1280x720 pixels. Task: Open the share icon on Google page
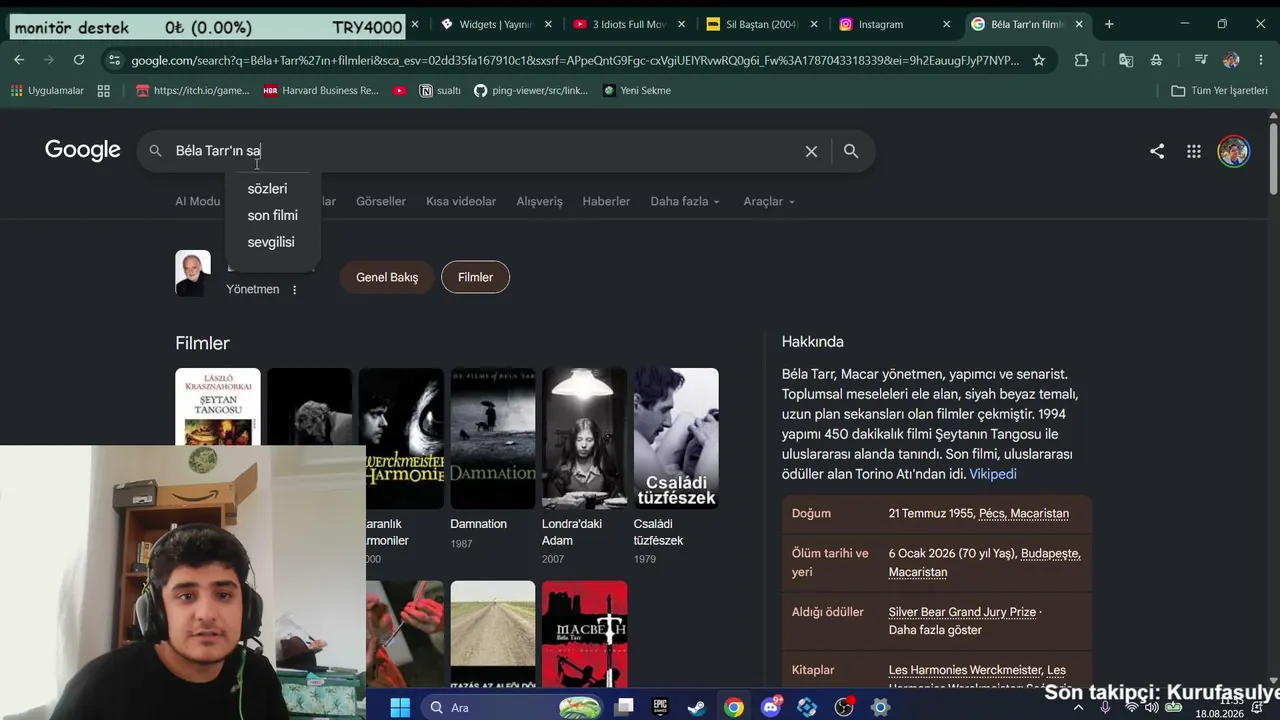[x=1157, y=151]
